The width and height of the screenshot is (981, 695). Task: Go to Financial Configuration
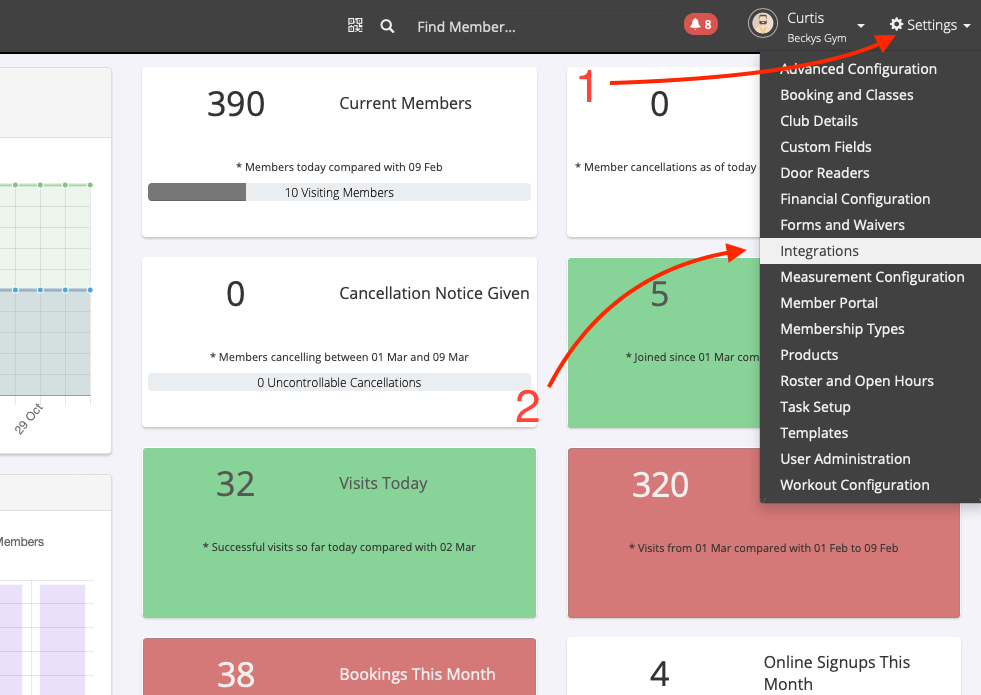coord(855,199)
